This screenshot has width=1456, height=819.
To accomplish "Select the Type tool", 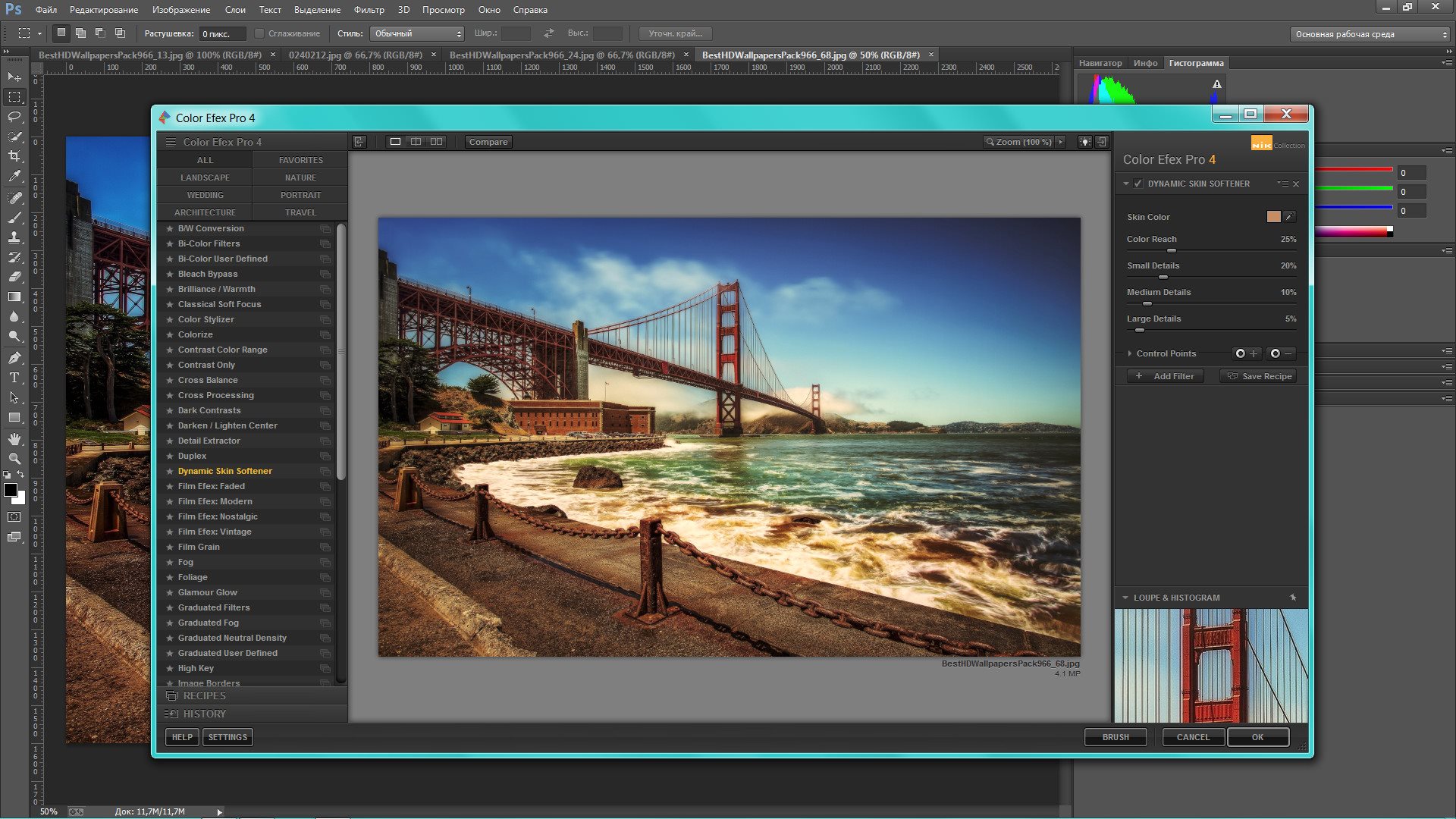I will [14, 377].
